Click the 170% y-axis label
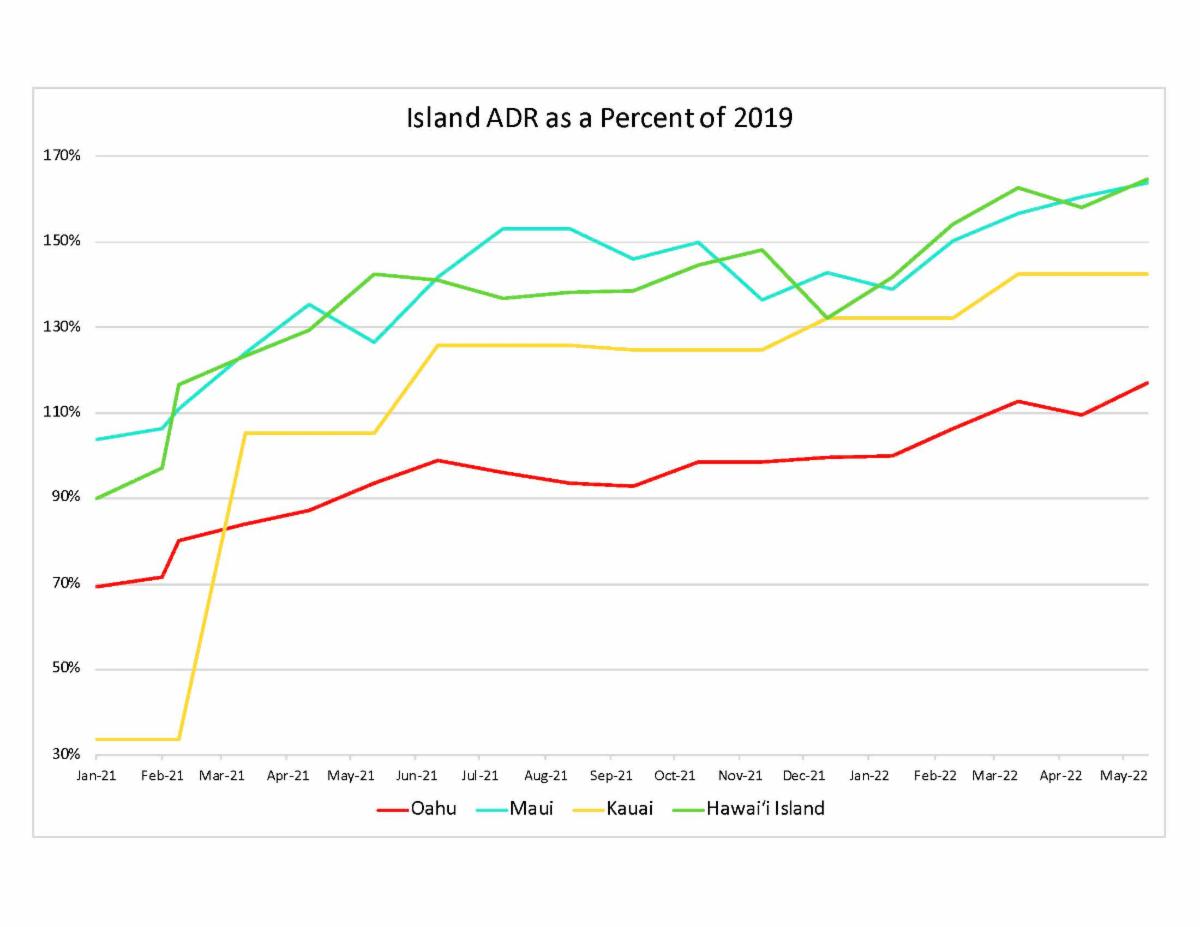1200x927 pixels. (61, 156)
